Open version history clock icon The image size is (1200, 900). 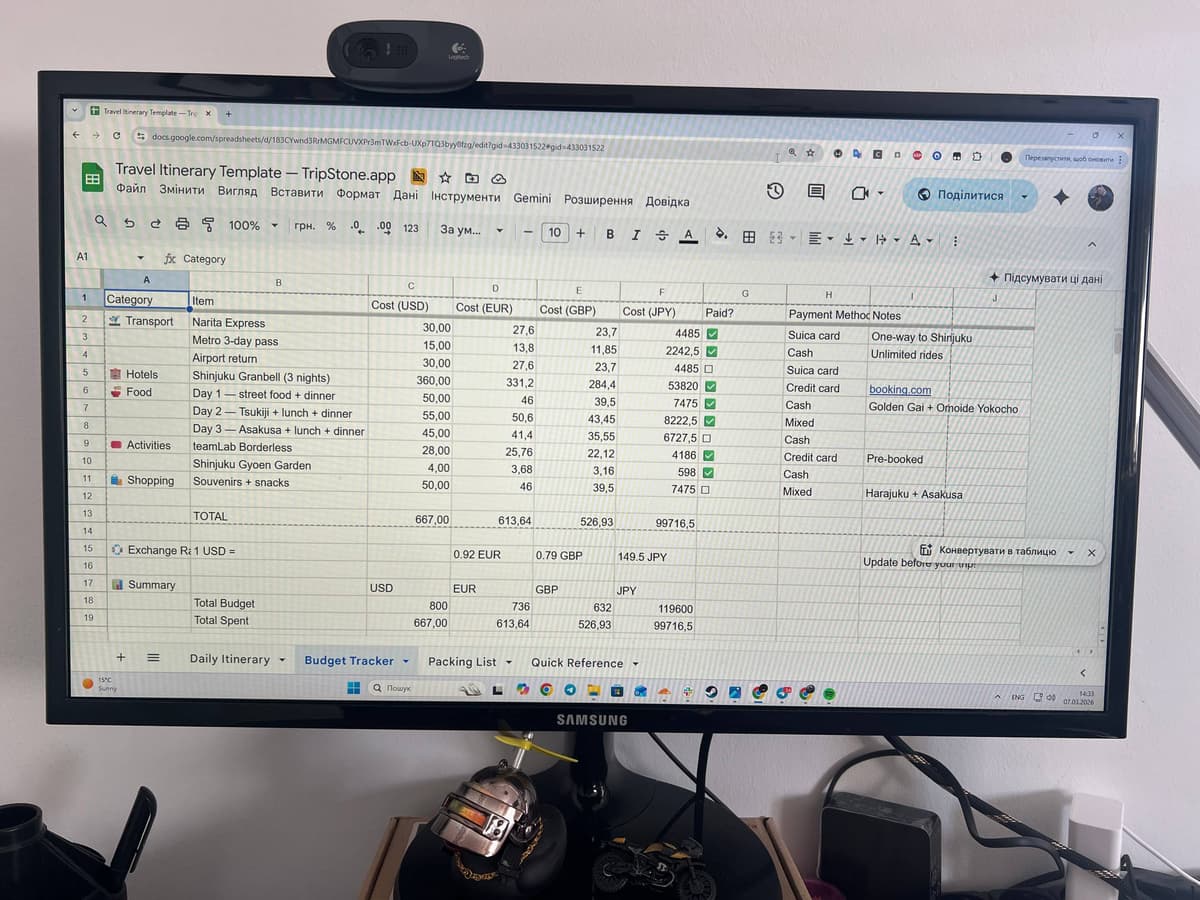(775, 192)
